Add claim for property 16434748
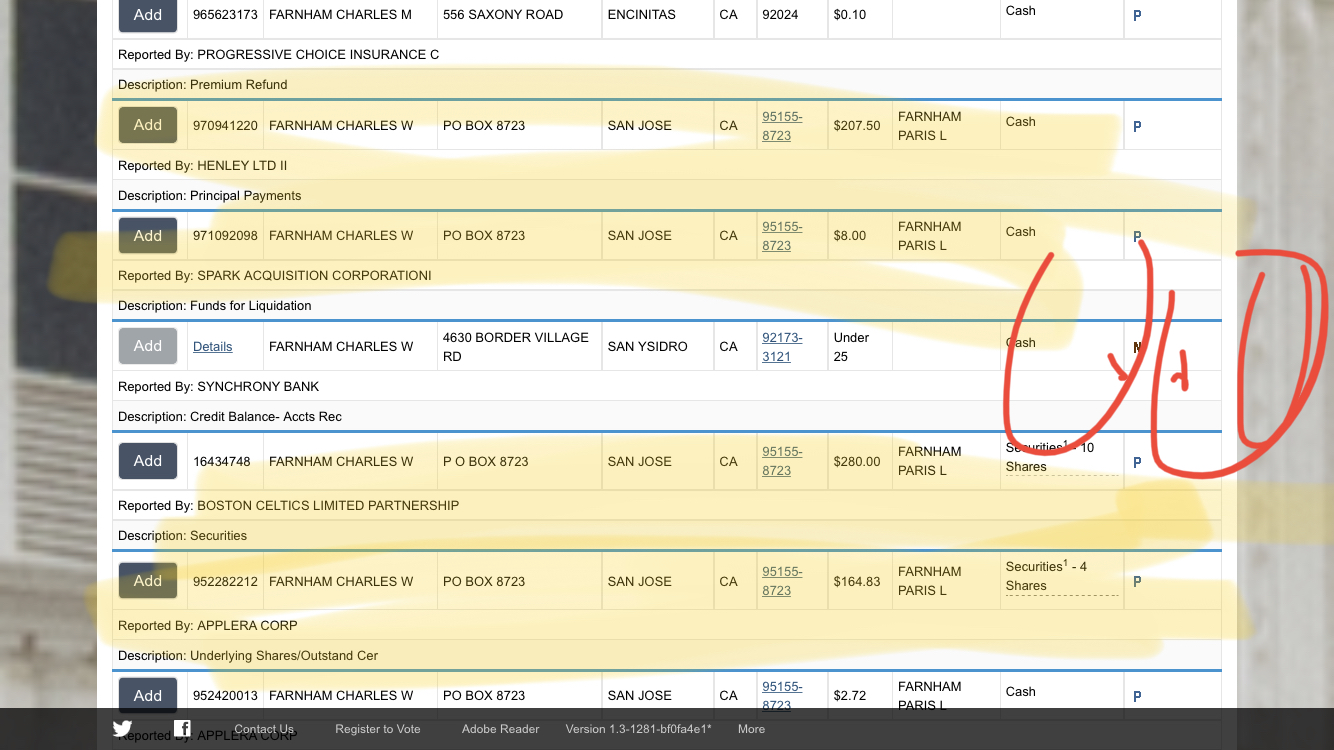Image resolution: width=1334 pixels, height=750 pixels. (148, 461)
